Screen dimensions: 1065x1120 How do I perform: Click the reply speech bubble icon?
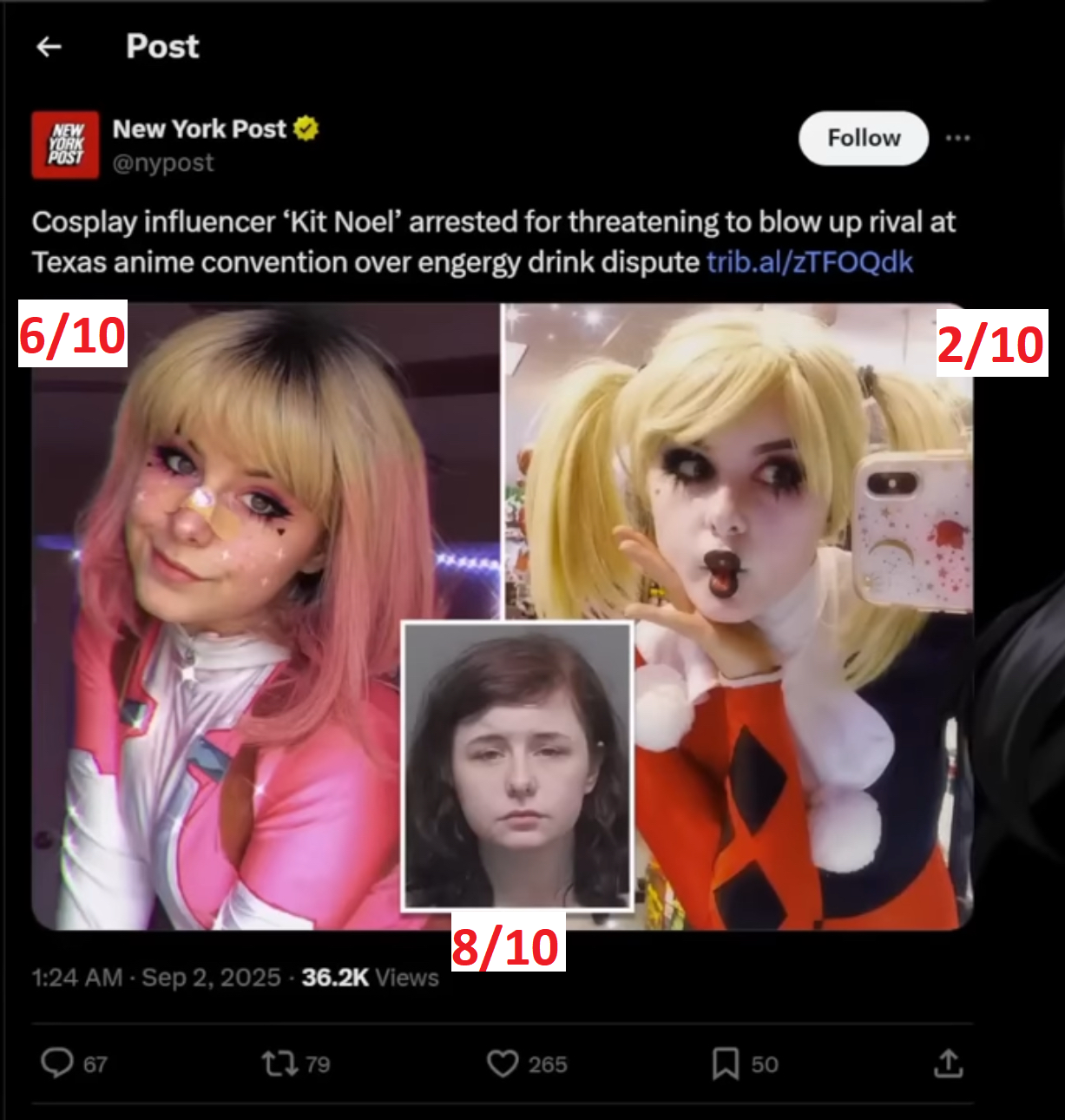tap(57, 1063)
